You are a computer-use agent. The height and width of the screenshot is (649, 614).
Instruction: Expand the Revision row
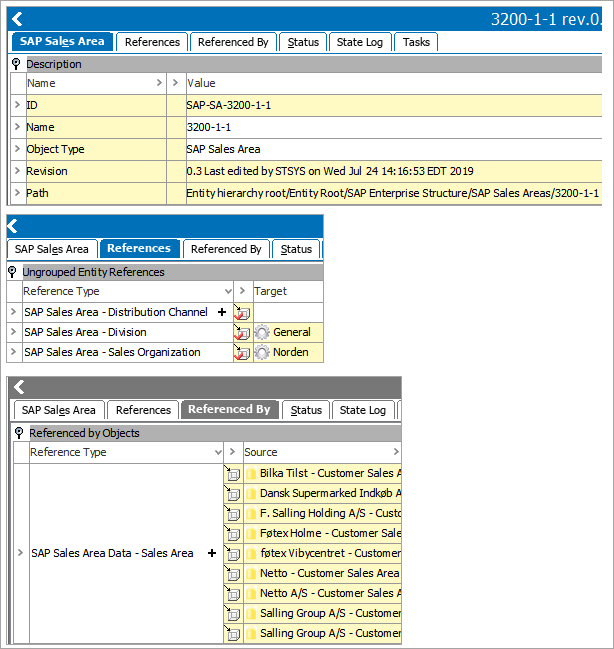[x=17, y=171]
